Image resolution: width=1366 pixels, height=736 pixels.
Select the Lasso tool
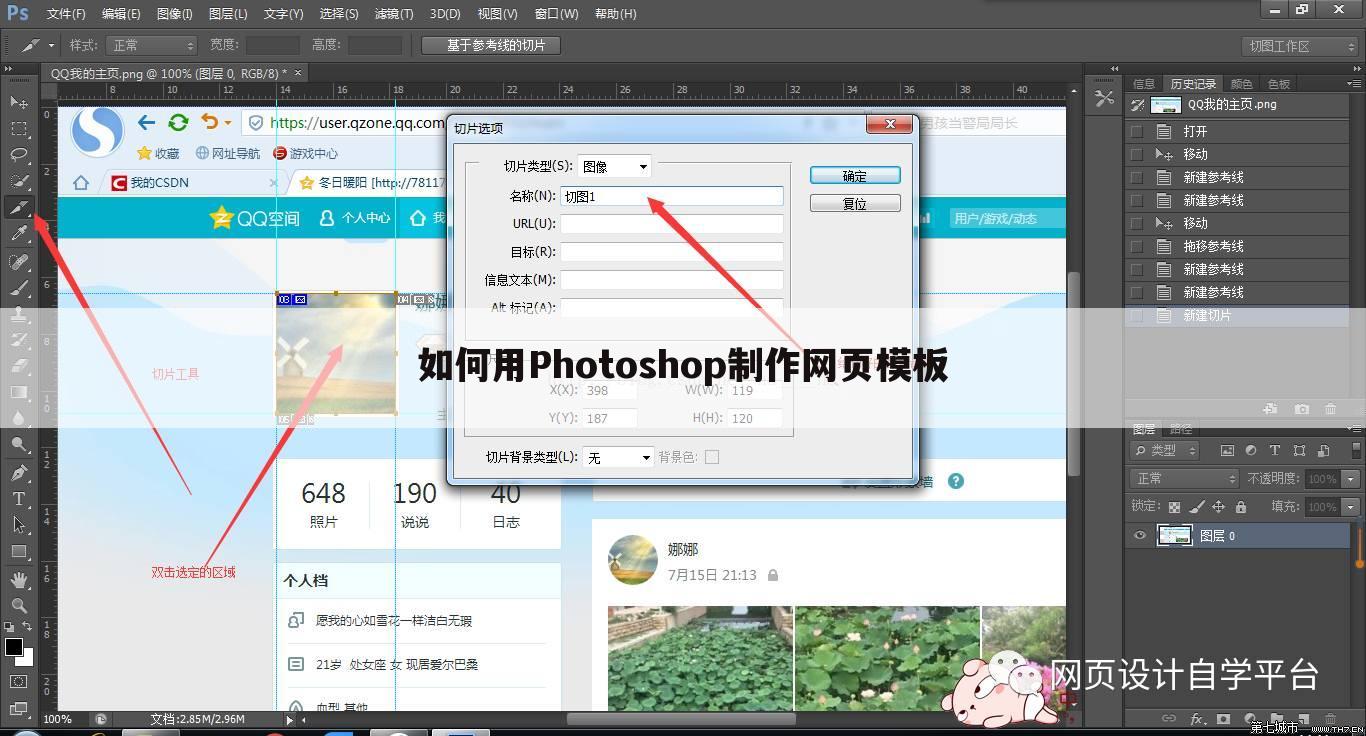19,155
